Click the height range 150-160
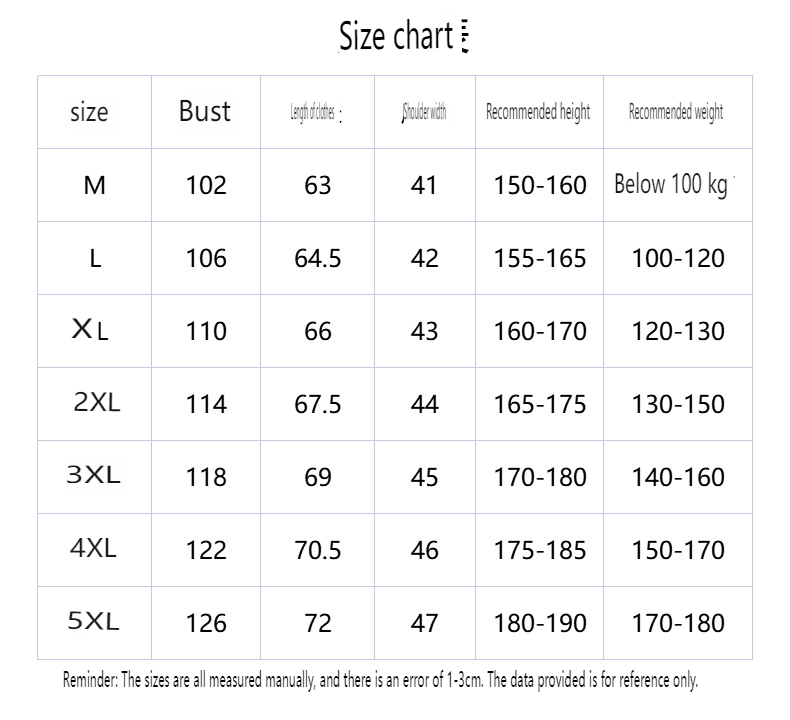Image resolution: width=790 pixels, height=720 pixels. pos(540,185)
